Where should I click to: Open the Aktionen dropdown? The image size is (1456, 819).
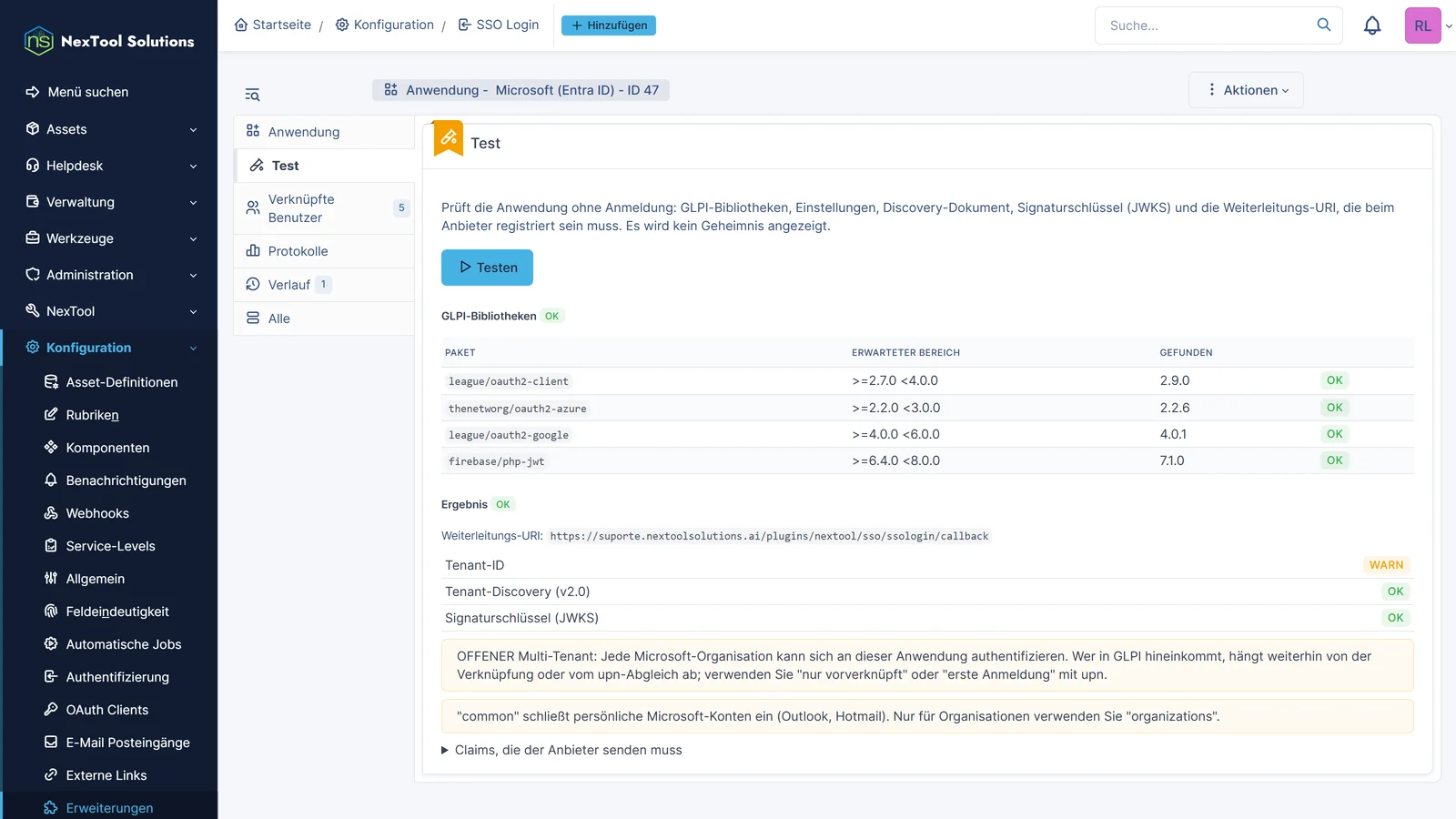[1246, 90]
